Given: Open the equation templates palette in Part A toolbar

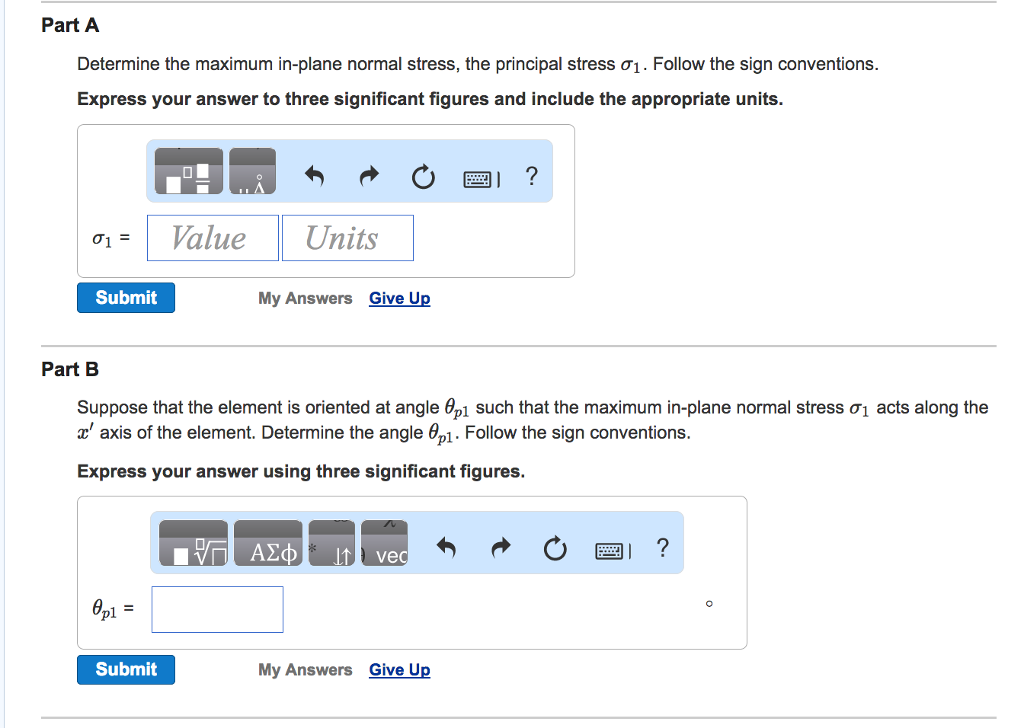Looking at the screenshot, I should pos(190,170).
